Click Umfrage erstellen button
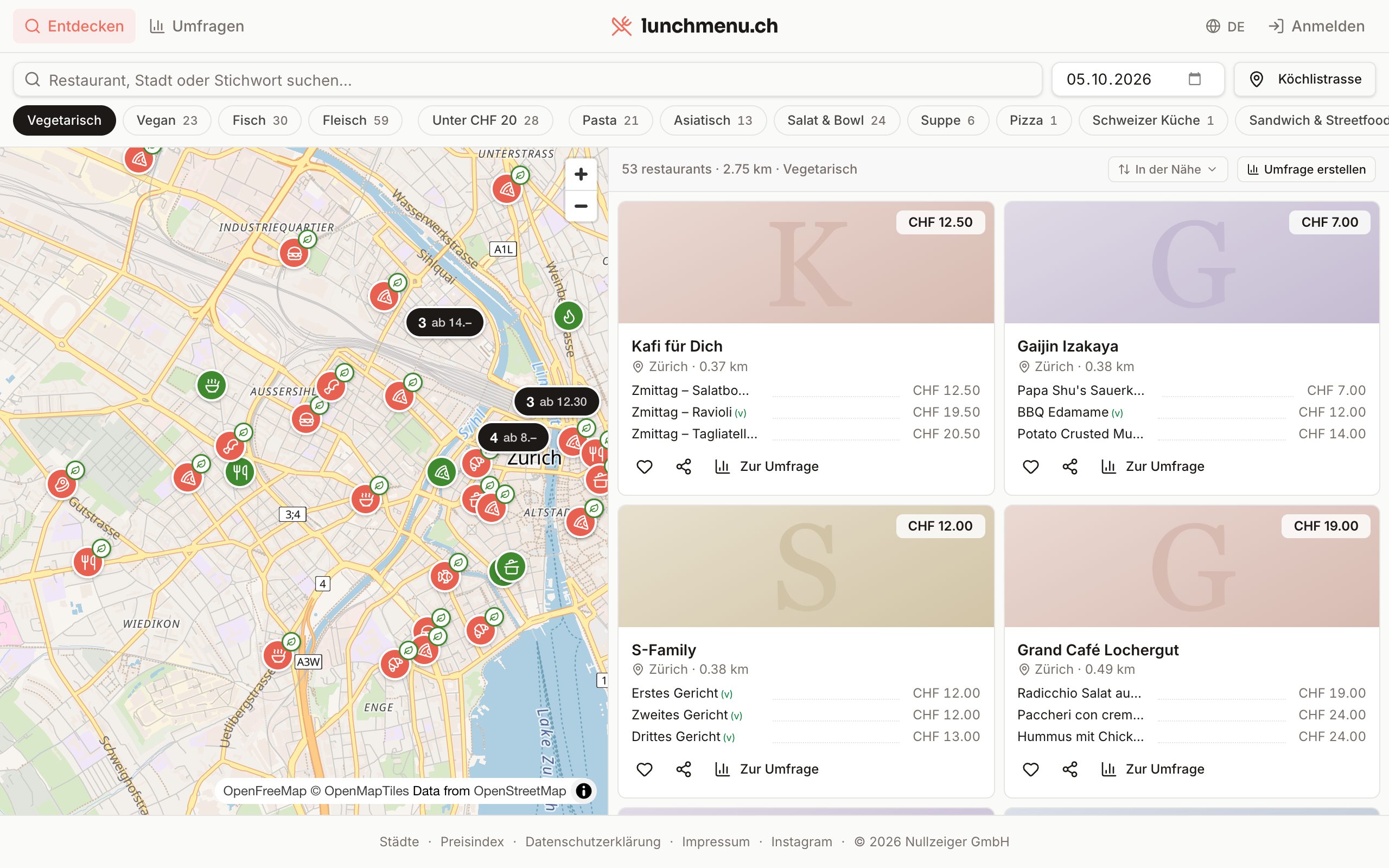 click(x=1307, y=169)
